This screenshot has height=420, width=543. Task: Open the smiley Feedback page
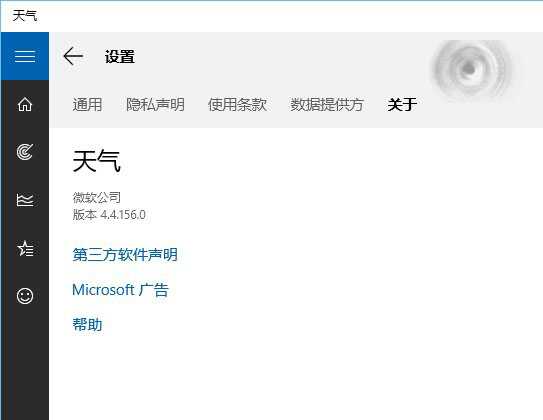tap(25, 296)
